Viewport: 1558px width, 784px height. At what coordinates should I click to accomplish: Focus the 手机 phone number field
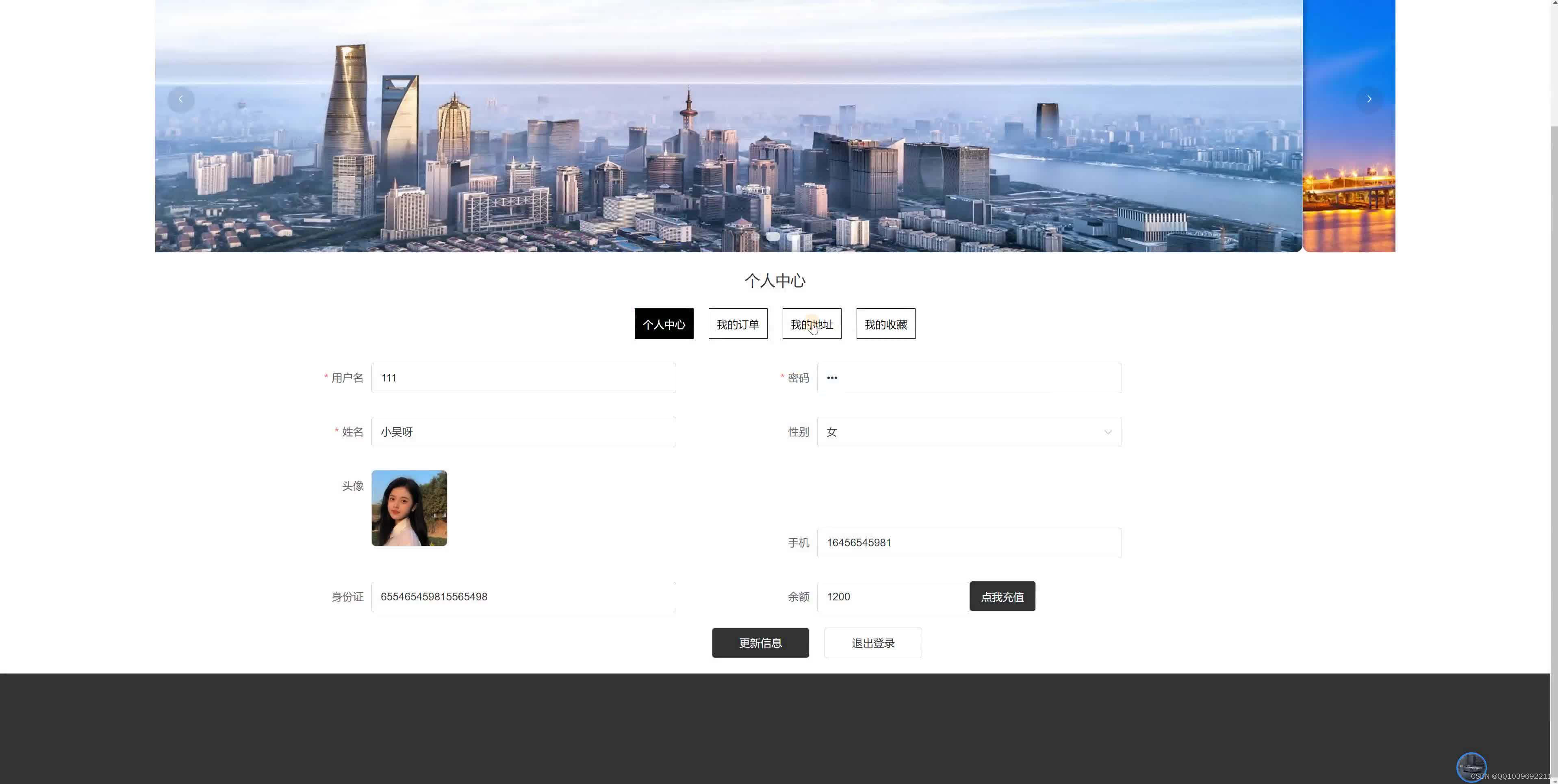(968, 543)
